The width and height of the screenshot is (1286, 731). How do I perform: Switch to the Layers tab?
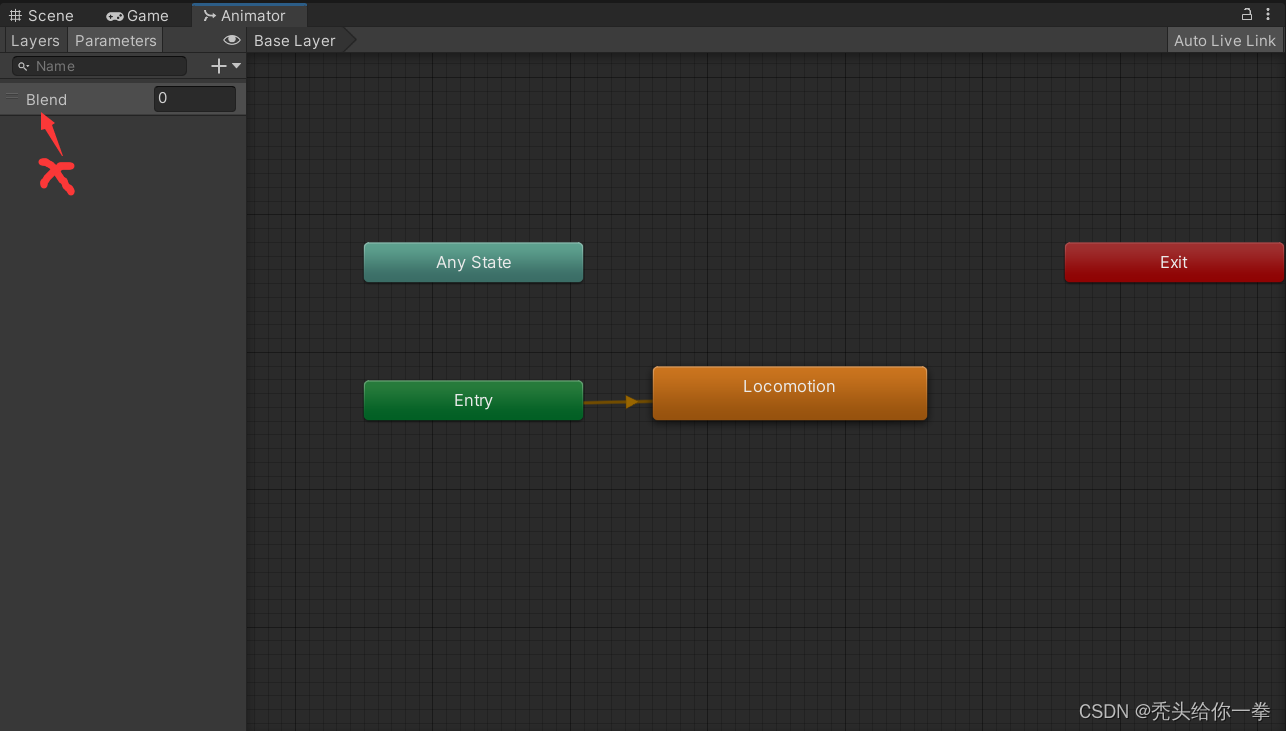(x=35, y=40)
